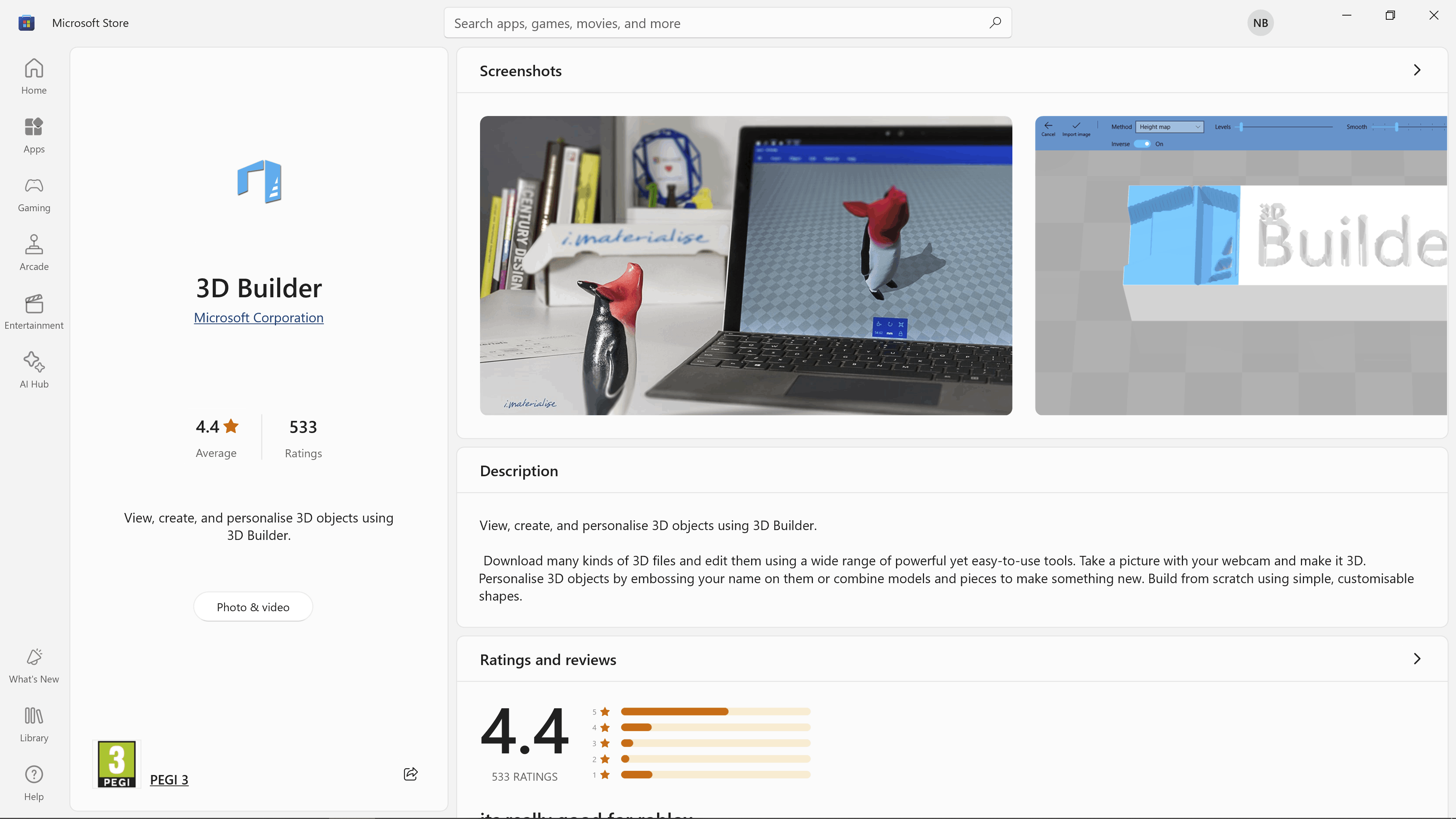Screen dimensions: 1456x819
Task: Select Arcade in left navigation
Action: (x=34, y=253)
